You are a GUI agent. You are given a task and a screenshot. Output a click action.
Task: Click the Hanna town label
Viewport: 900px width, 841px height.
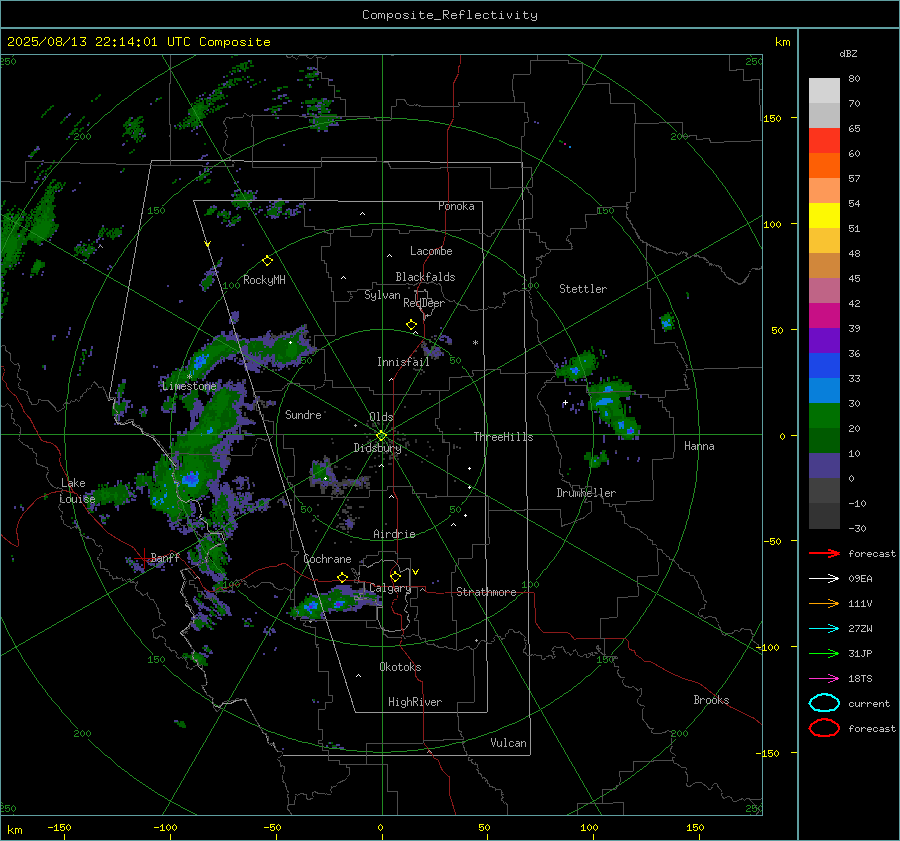tap(699, 446)
